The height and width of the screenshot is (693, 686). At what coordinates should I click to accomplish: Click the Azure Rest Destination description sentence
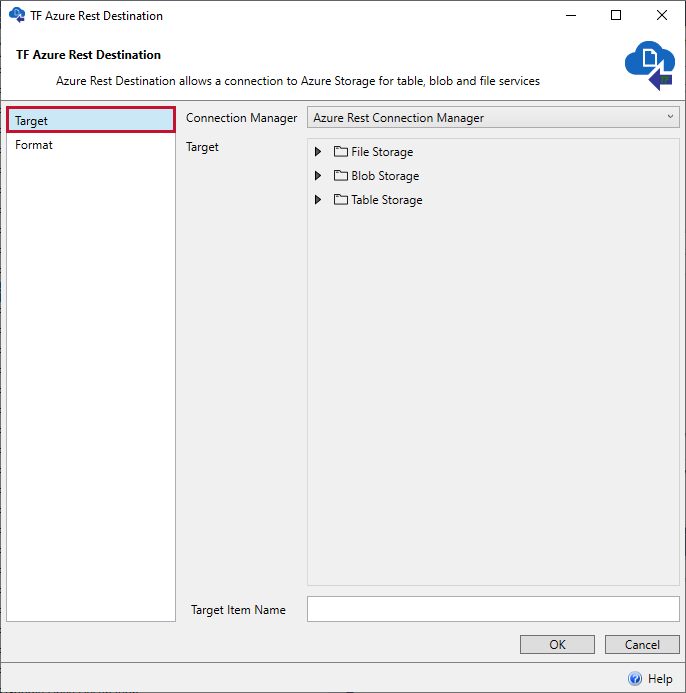click(x=298, y=81)
